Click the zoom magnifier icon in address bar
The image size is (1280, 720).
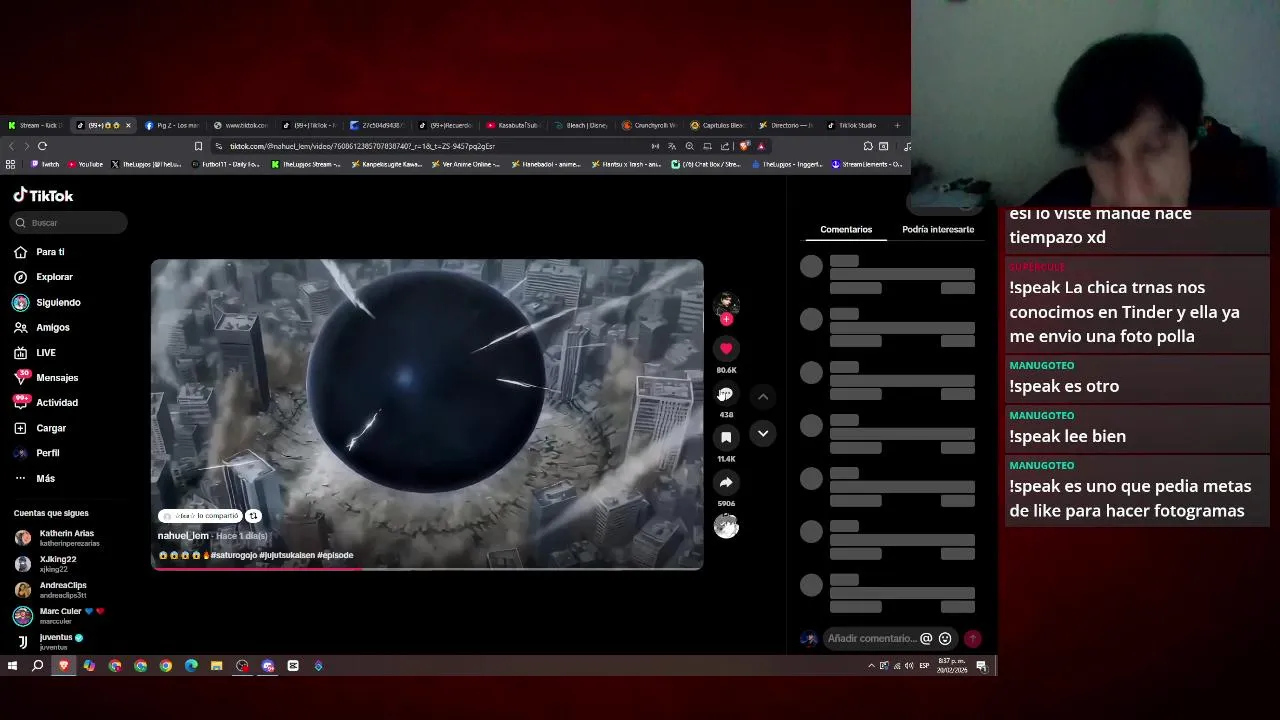click(x=689, y=146)
